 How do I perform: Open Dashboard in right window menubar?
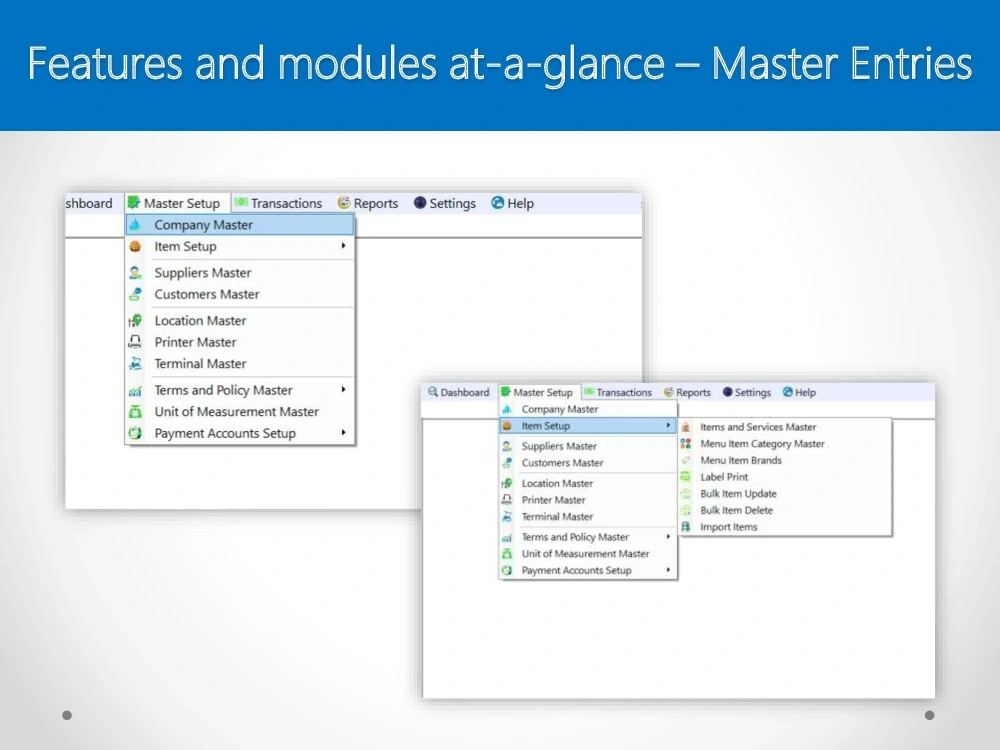pos(459,392)
